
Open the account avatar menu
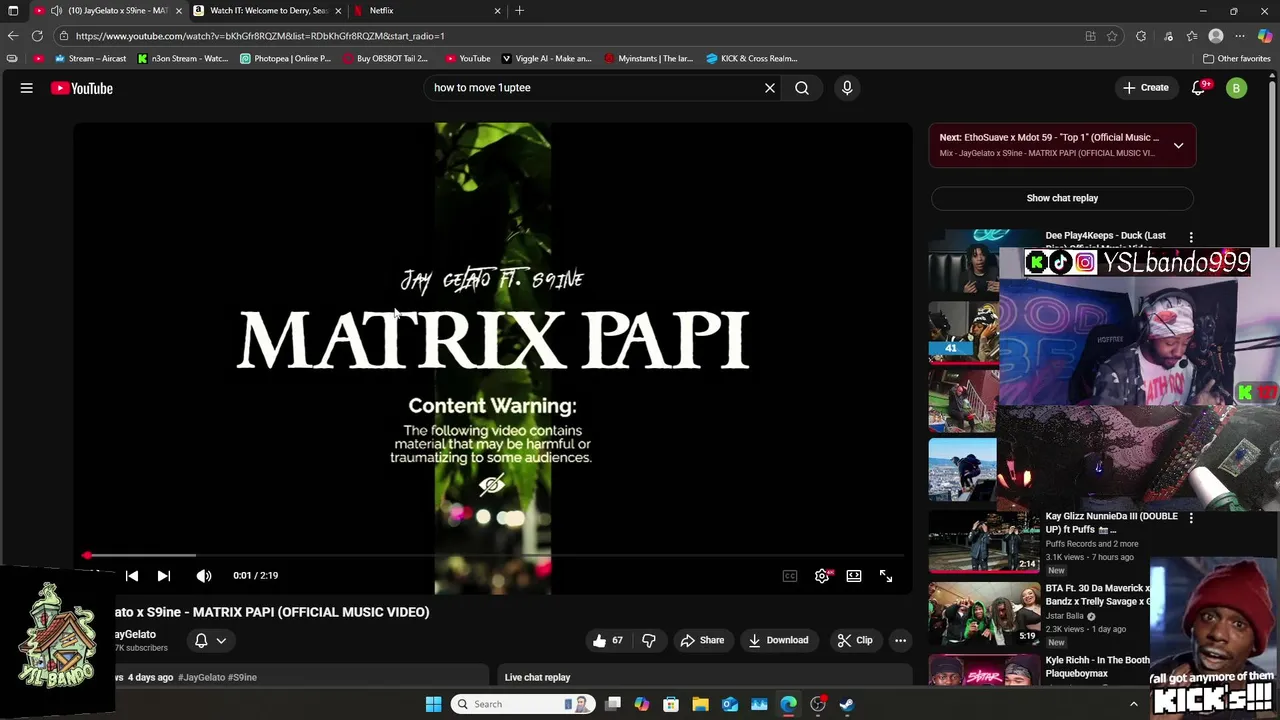[x=1237, y=88]
